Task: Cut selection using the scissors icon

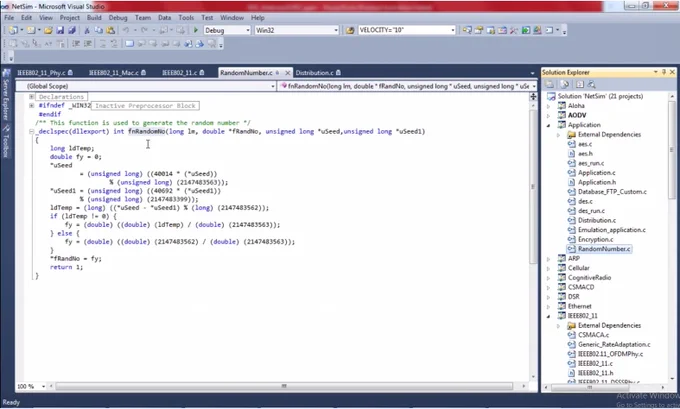Action: pyautogui.click(x=87, y=30)
